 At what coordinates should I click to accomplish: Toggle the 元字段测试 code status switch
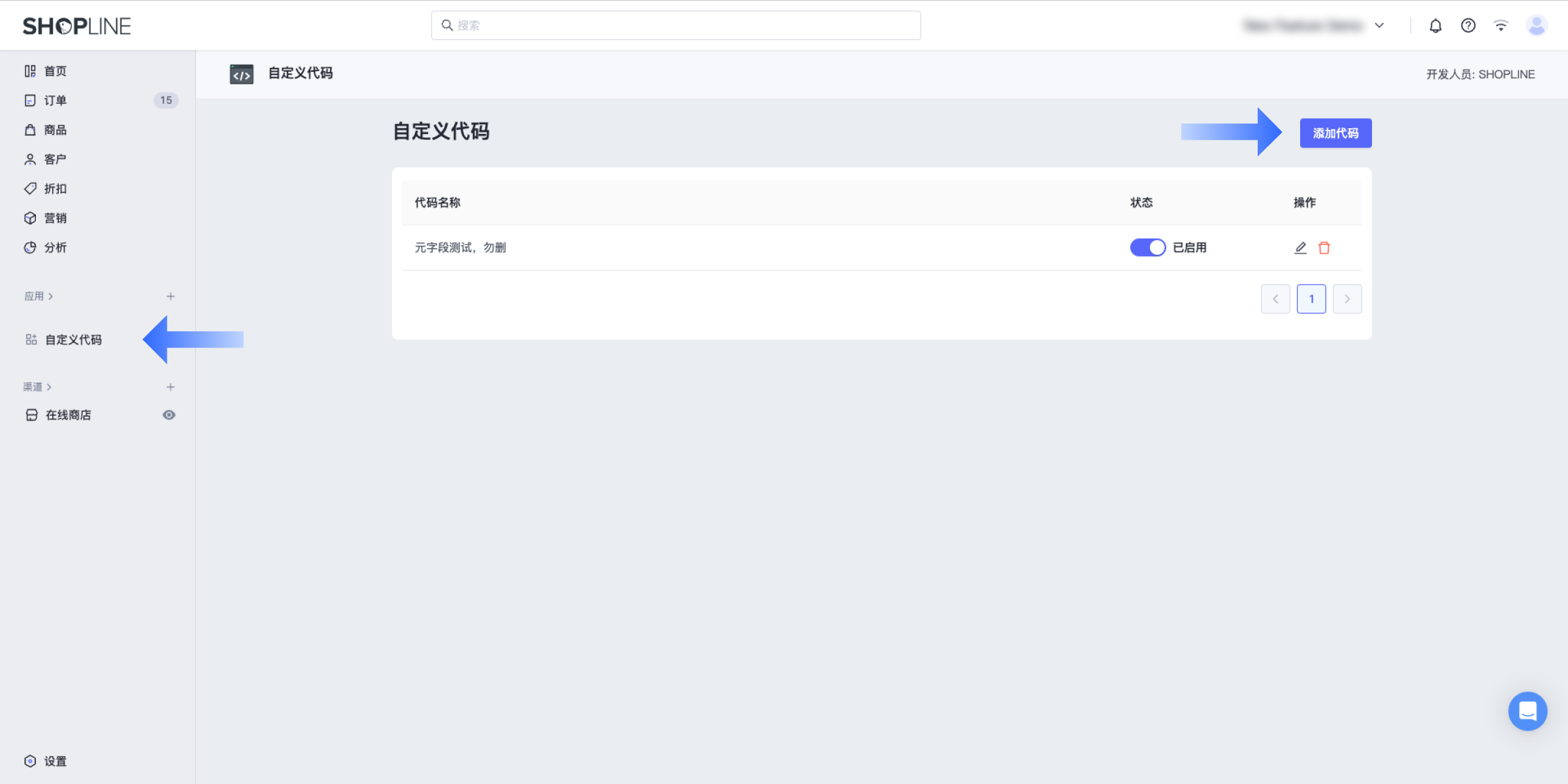coord(1147,248)
